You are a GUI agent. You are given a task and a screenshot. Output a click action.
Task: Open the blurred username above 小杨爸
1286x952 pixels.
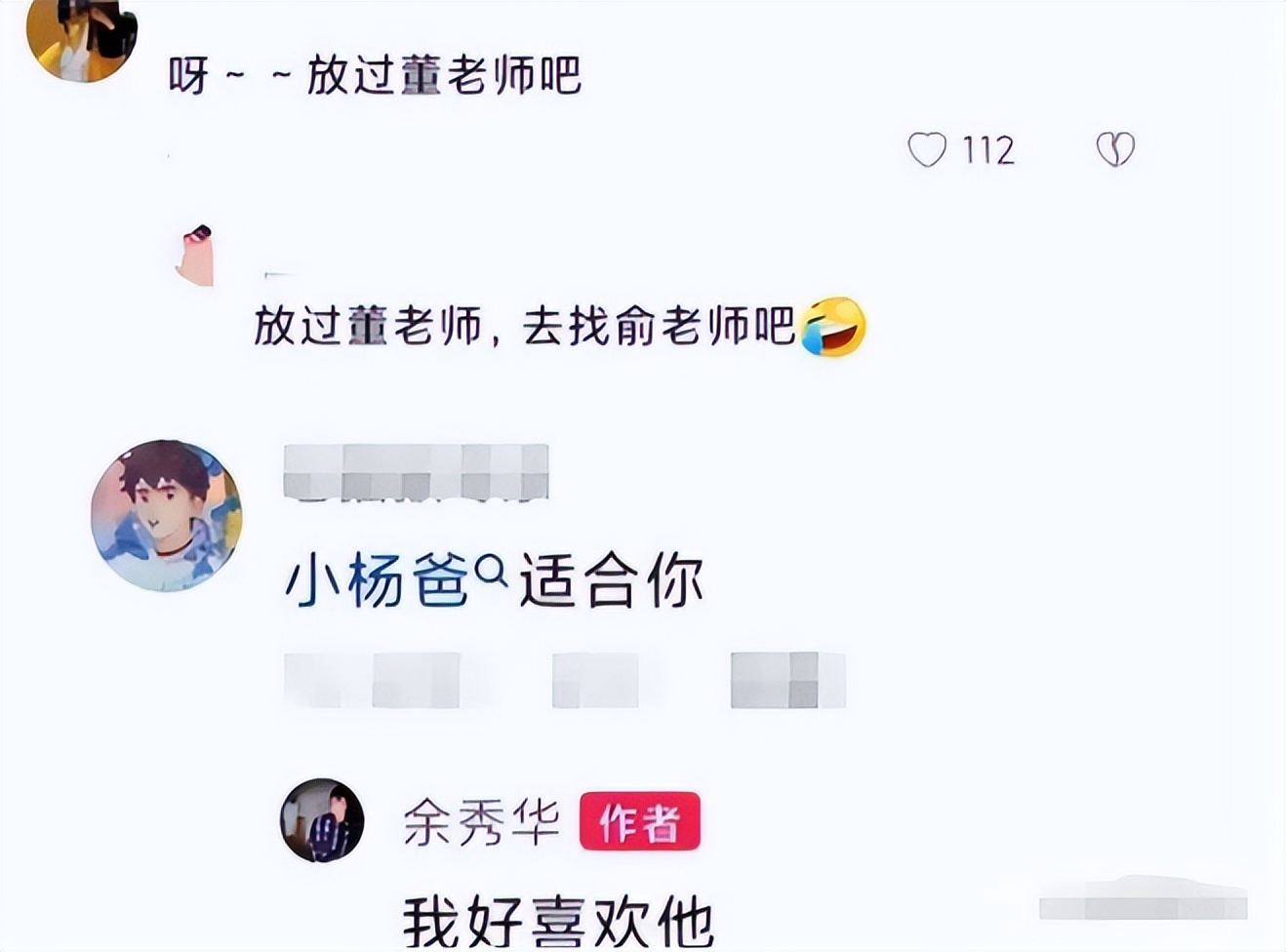[x=416, y=472]
